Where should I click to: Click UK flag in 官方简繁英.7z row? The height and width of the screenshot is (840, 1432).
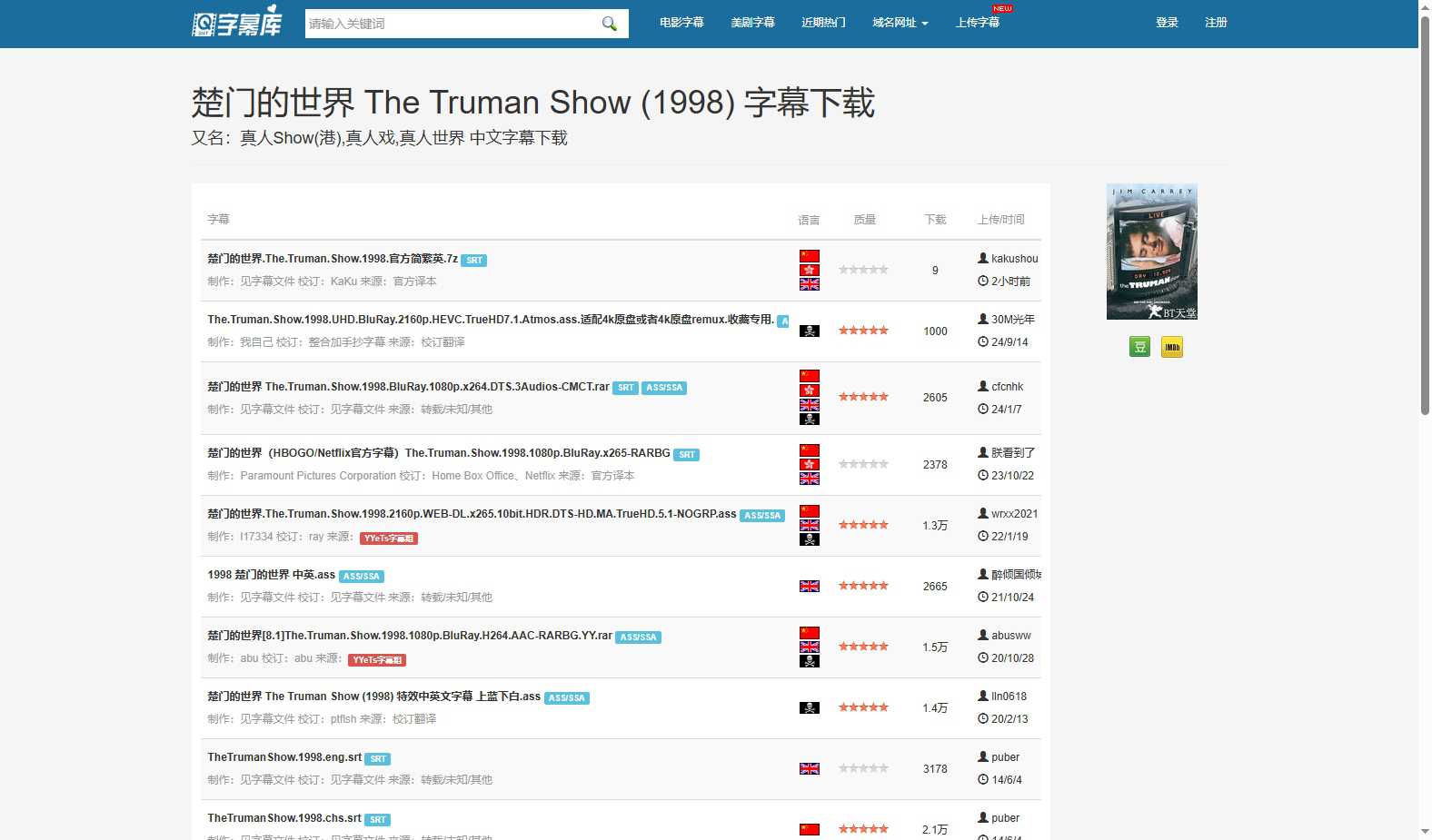pos(810,284)
